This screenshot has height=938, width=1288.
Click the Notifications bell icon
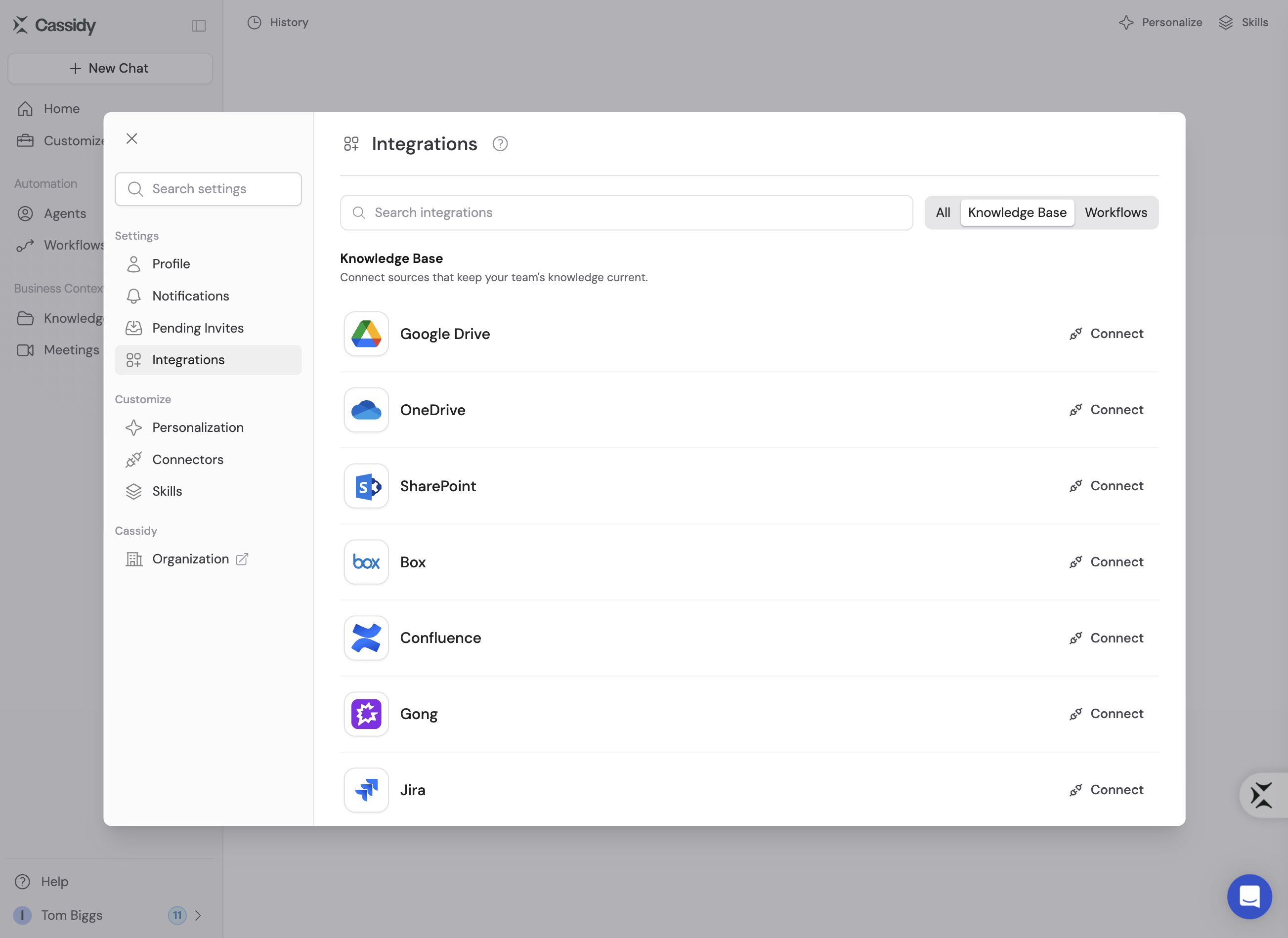(x=133, y=296)
